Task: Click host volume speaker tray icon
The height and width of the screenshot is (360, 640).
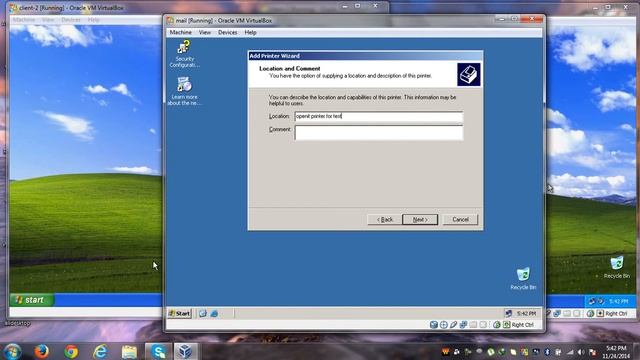Action: pos(582,352)
